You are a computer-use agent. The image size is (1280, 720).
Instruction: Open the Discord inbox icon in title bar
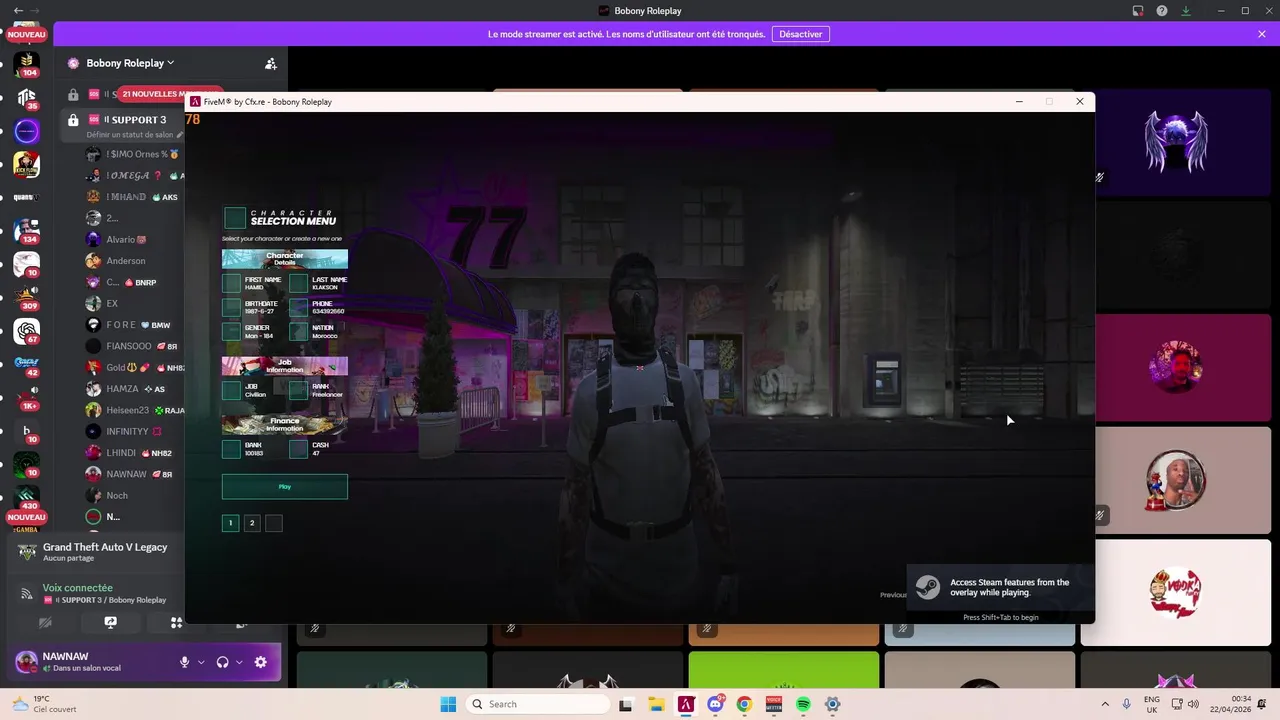(1138, 11)
